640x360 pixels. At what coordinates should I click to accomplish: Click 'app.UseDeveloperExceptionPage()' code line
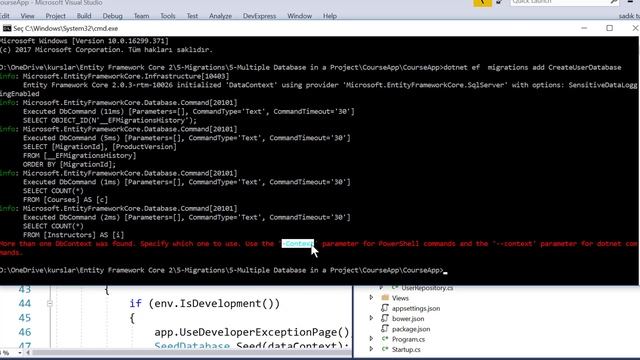(252, 332)
